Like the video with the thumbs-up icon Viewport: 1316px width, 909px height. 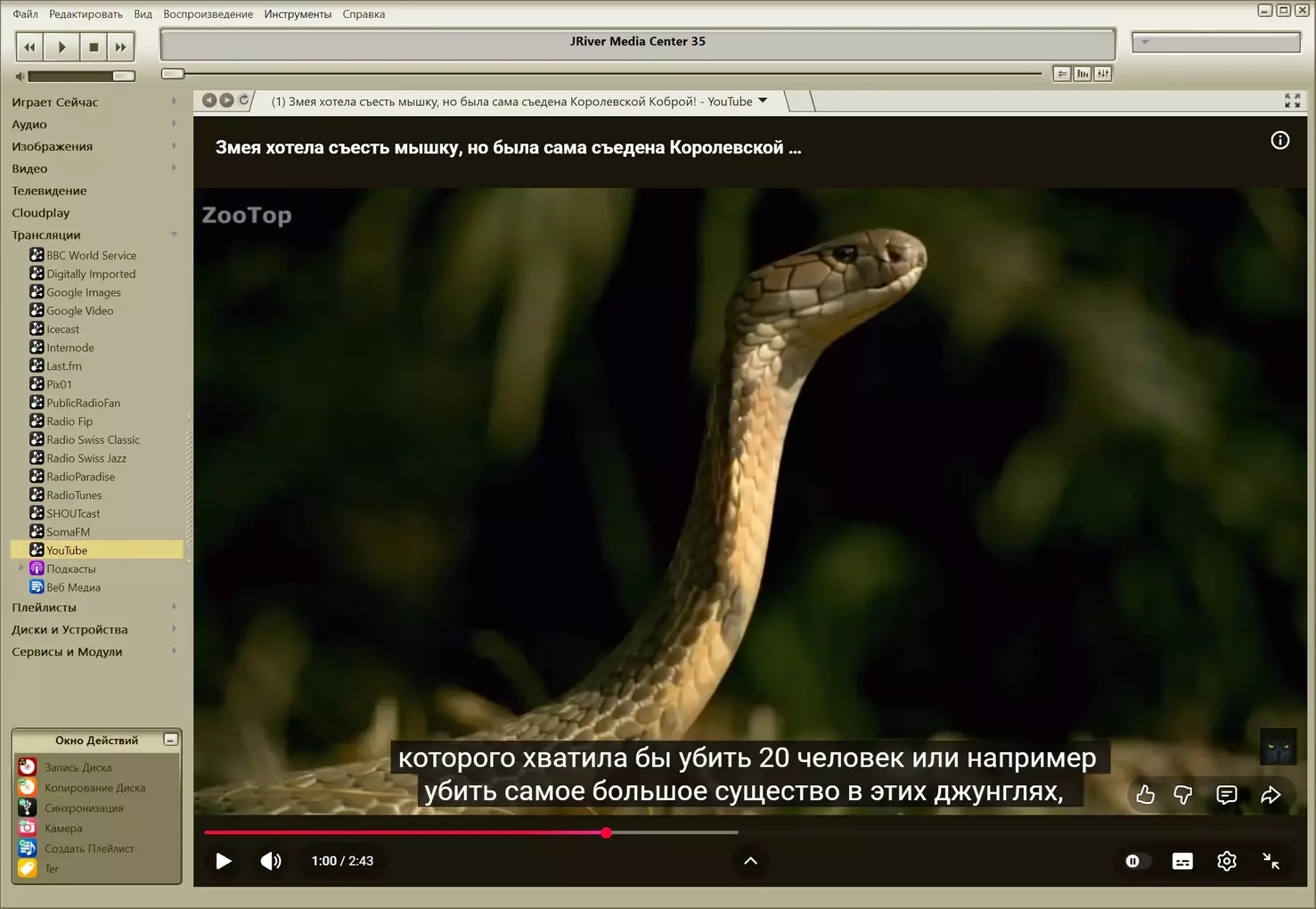point(1146,795)
